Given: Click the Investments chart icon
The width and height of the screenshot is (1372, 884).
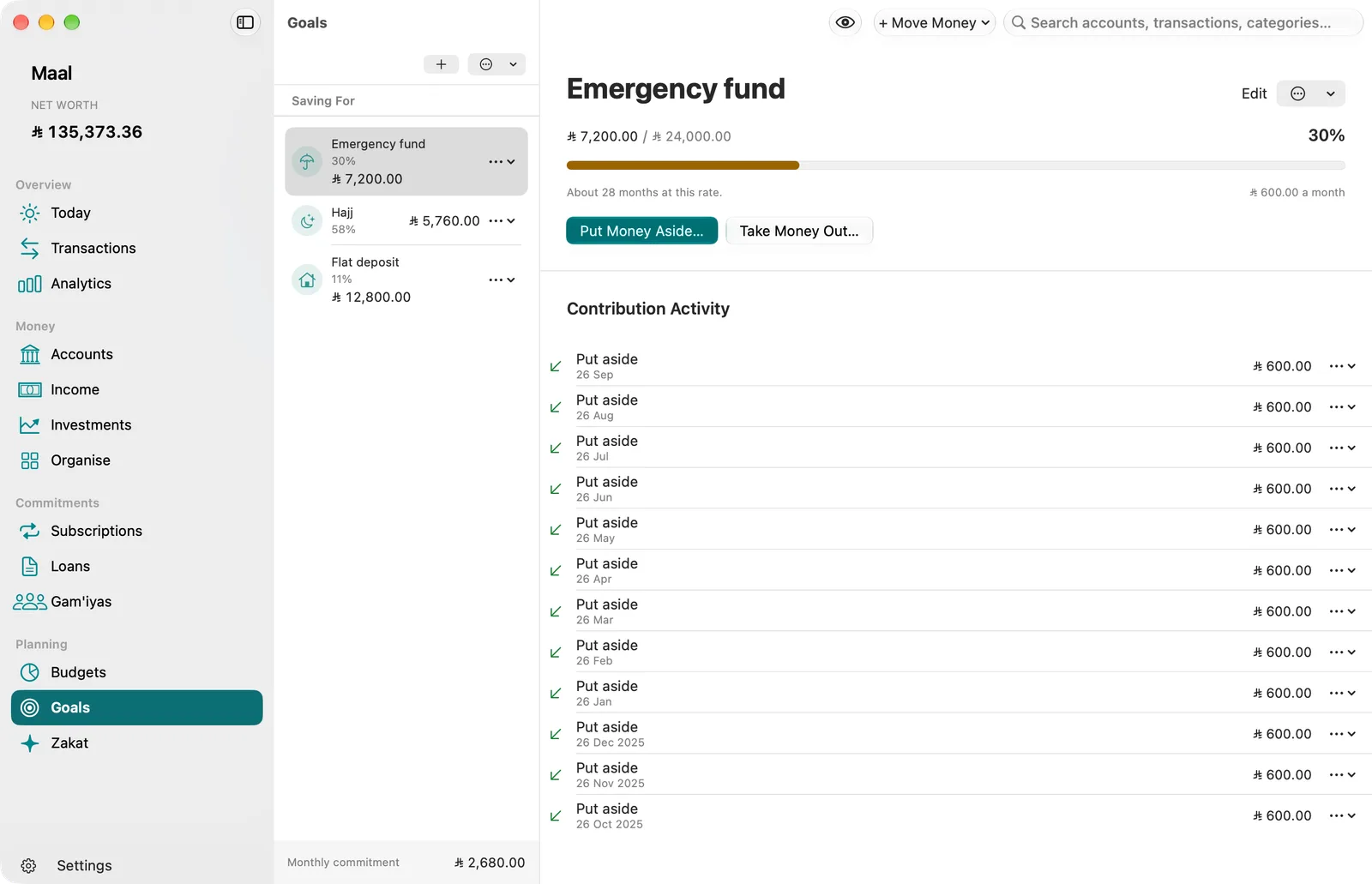Looking at the screenshot, I should [x=30, y=425].
